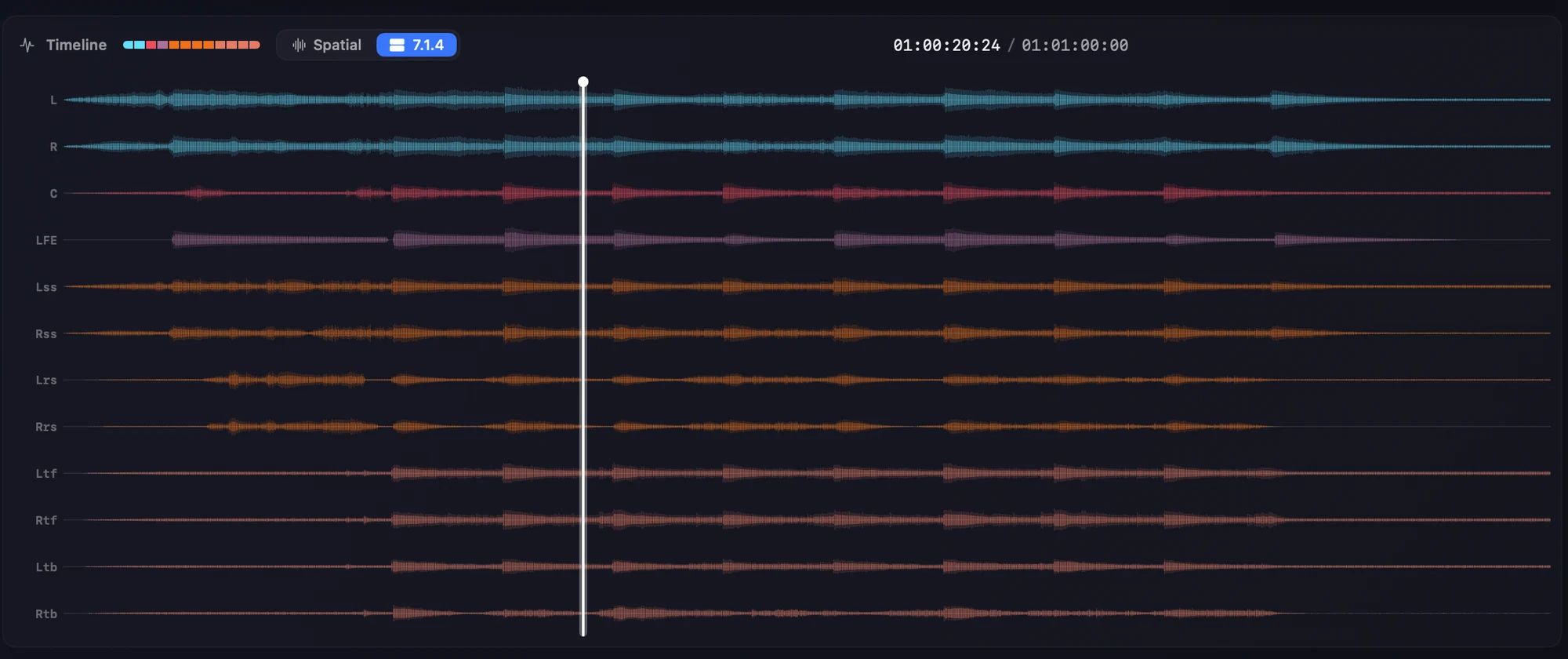The image size is (1568, 659).
Task: Select the LFE channel label
Action: pos(46,240)
